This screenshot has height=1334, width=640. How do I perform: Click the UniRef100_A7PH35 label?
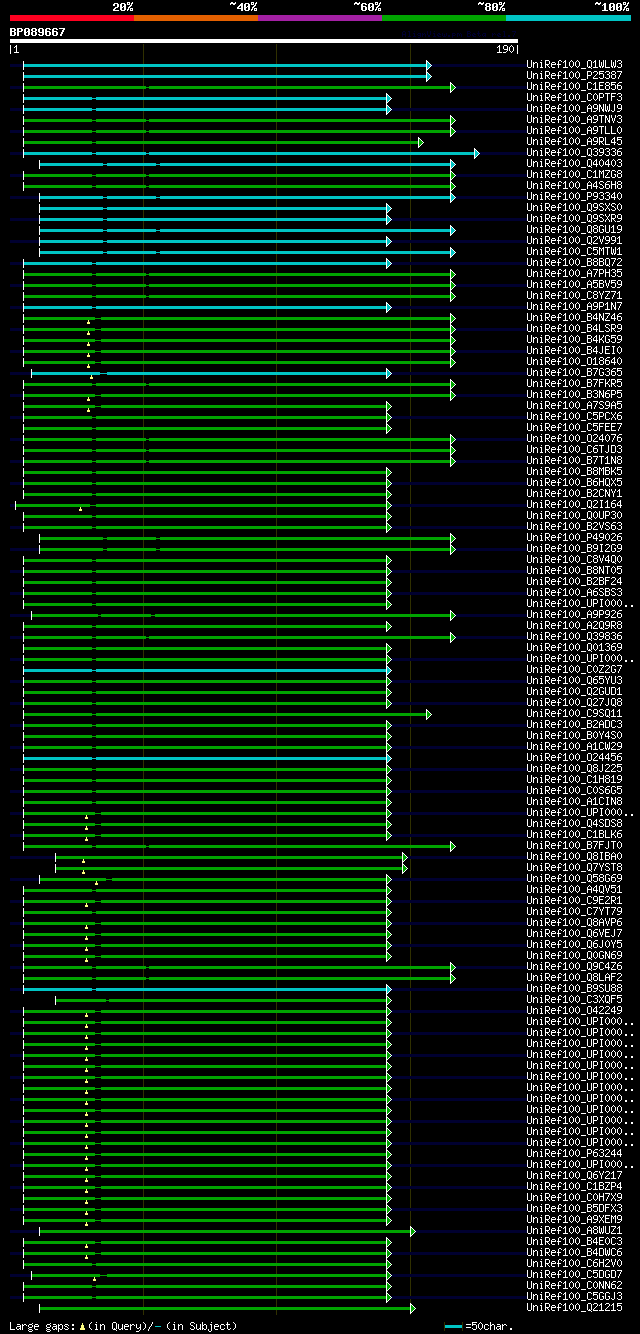click(574, 273)
